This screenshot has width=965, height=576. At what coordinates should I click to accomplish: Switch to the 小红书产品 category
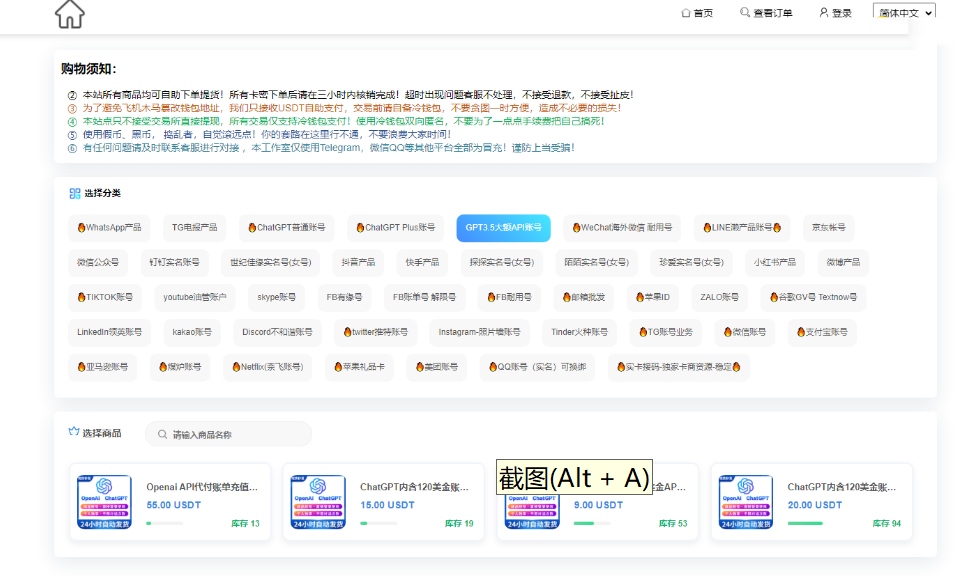pos(775,263)
